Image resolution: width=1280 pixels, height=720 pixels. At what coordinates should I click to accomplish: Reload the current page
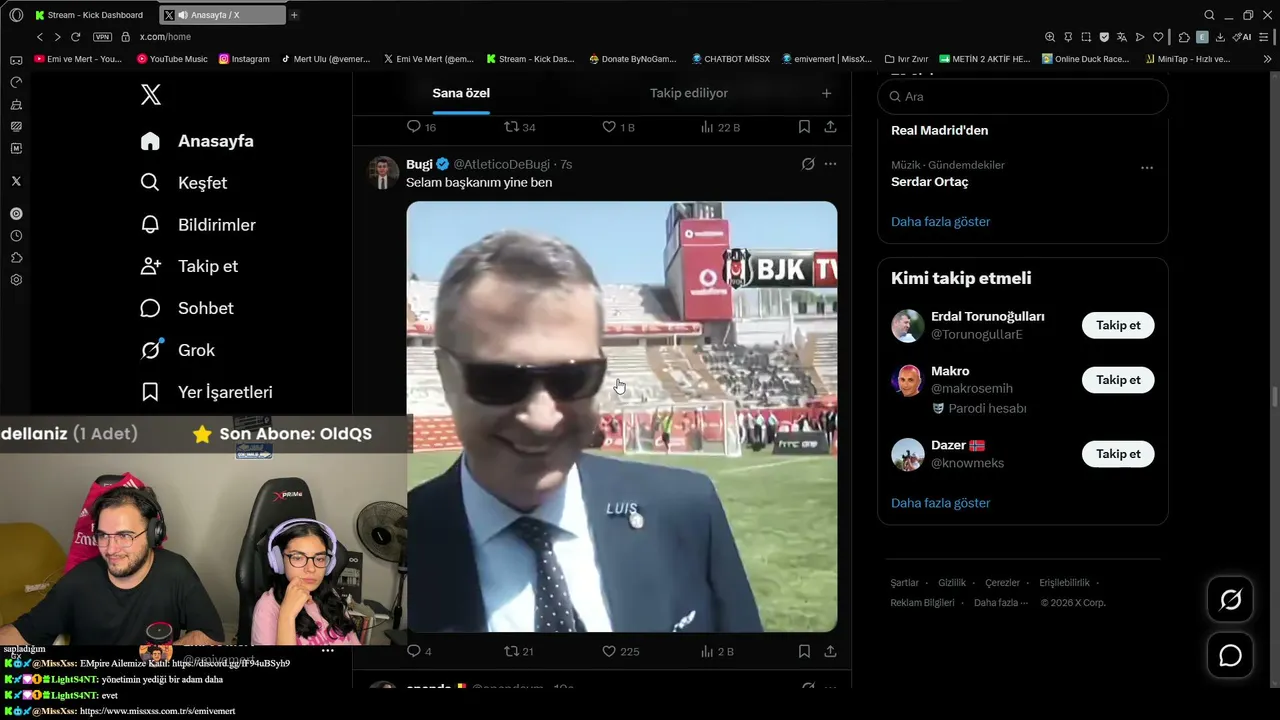point(75,37)
